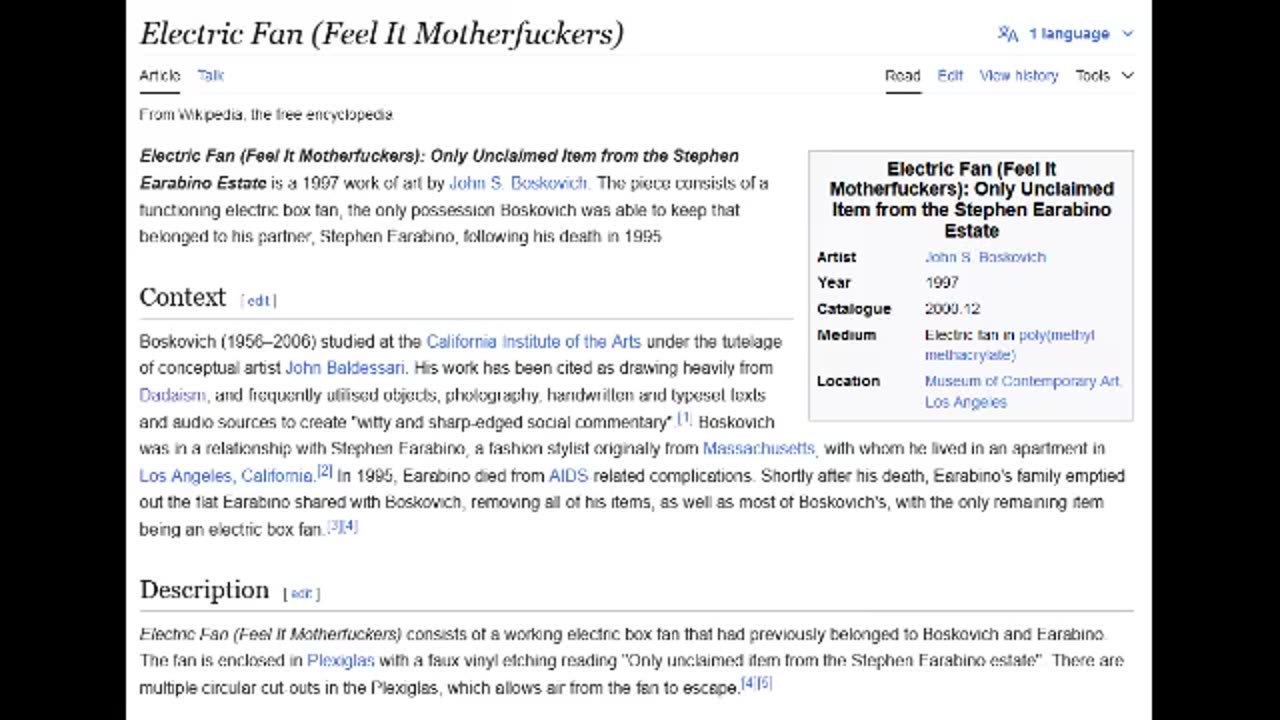
Task: Open the John Baldessari link
Action: pos(345,368)
